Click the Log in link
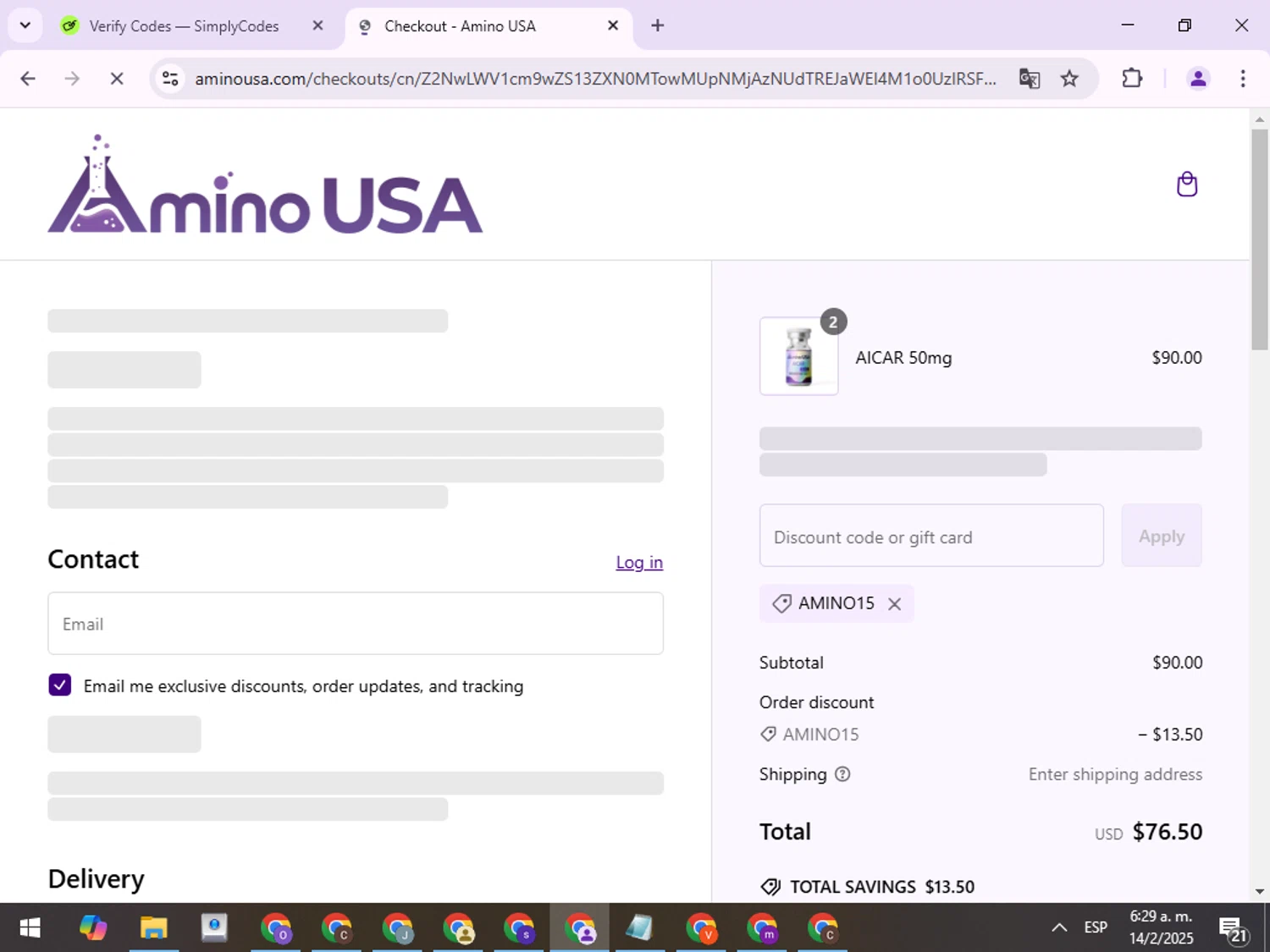The image size is (1270, 952). pyautogui.click(x=639, y=562)
